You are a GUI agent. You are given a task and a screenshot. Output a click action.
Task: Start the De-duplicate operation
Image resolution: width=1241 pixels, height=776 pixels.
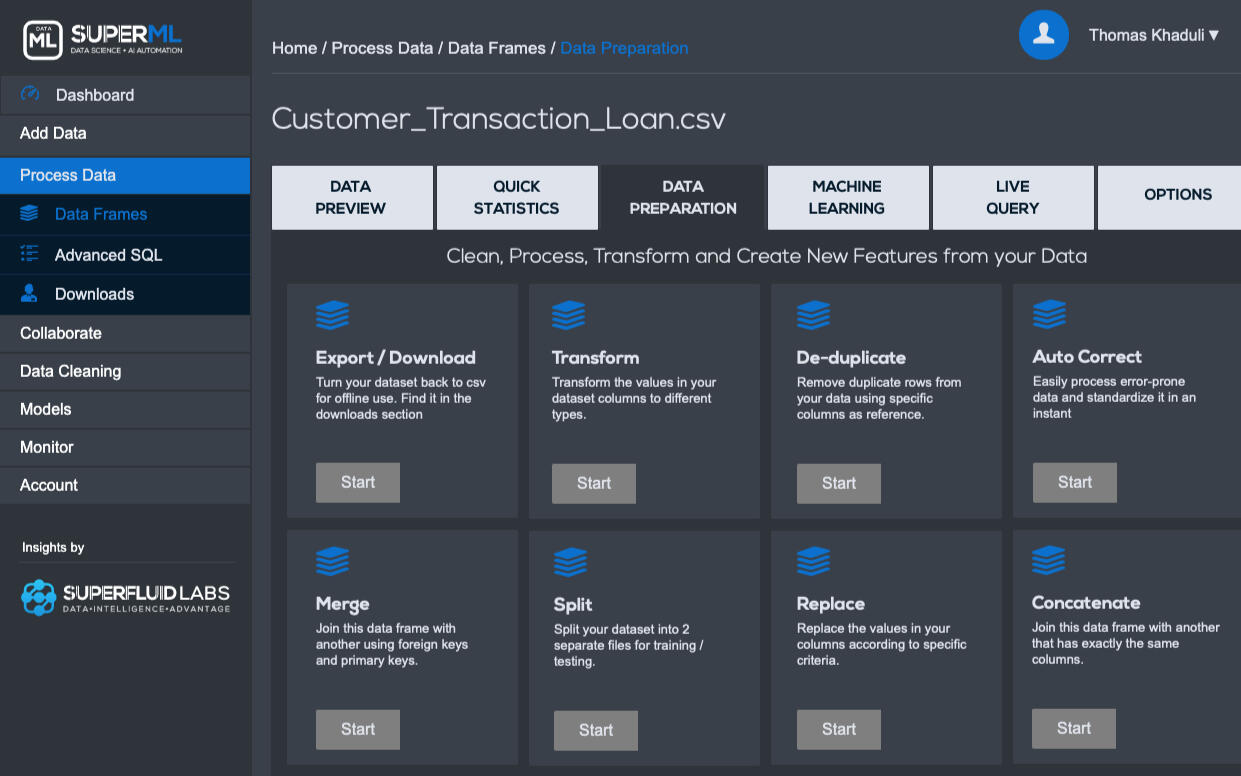pos(838,483)
